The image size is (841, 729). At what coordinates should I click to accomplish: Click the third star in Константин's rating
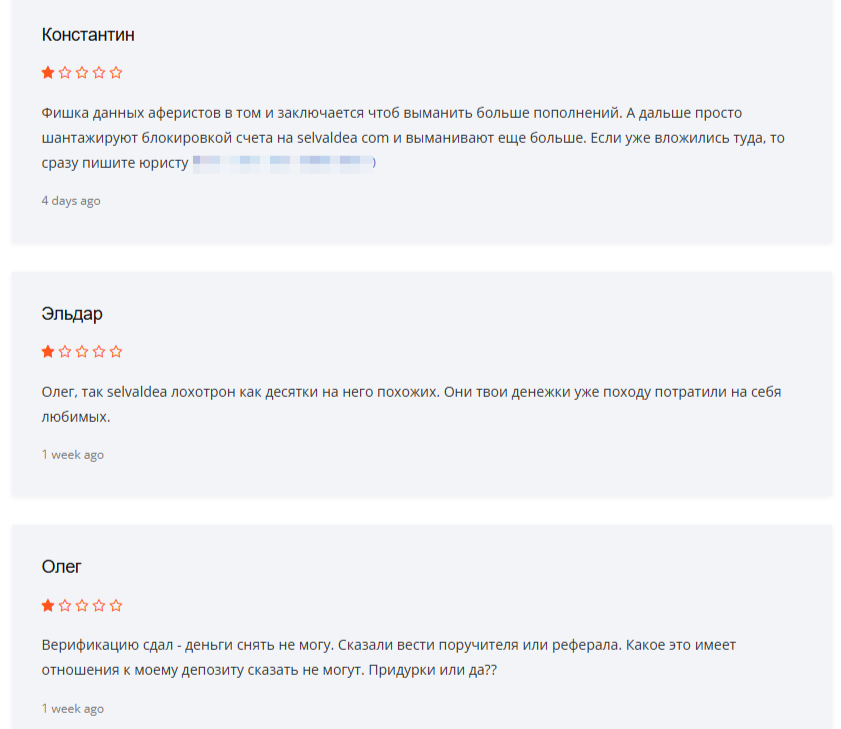pyautogui.click(x=82, y=72)
